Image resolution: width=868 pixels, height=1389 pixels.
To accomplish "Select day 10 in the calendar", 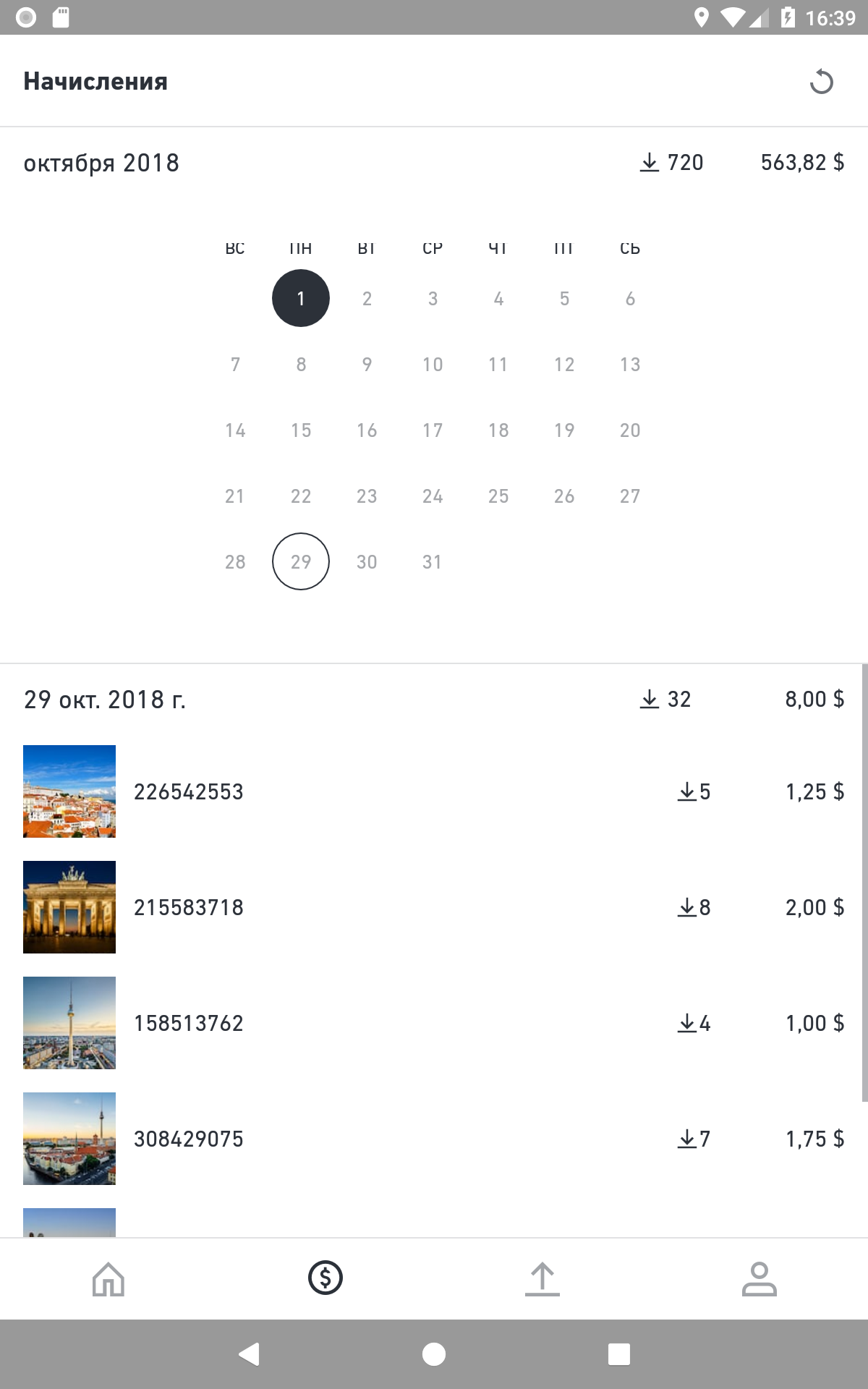I will pos(433,364).
